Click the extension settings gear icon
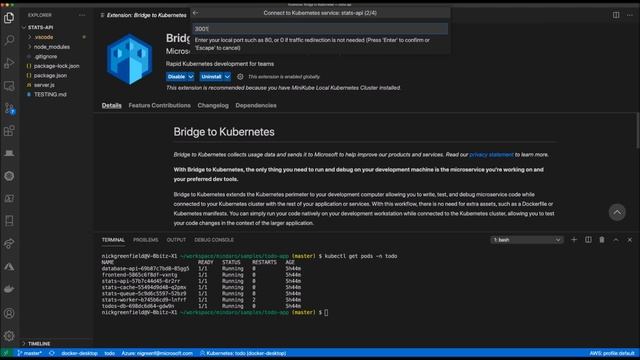This screenshot has height=360, width=640. pyautogui.click(x=240, y=77)
